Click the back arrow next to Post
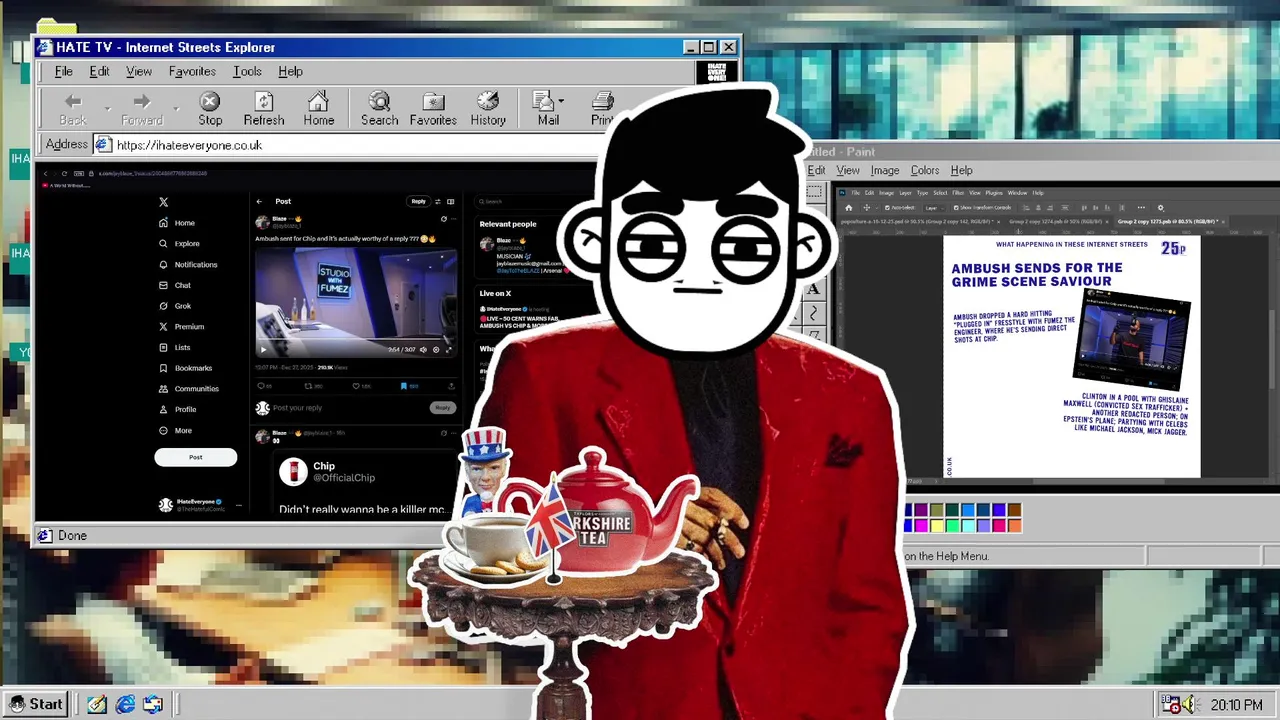The image size is (1280, 720). 260,201
